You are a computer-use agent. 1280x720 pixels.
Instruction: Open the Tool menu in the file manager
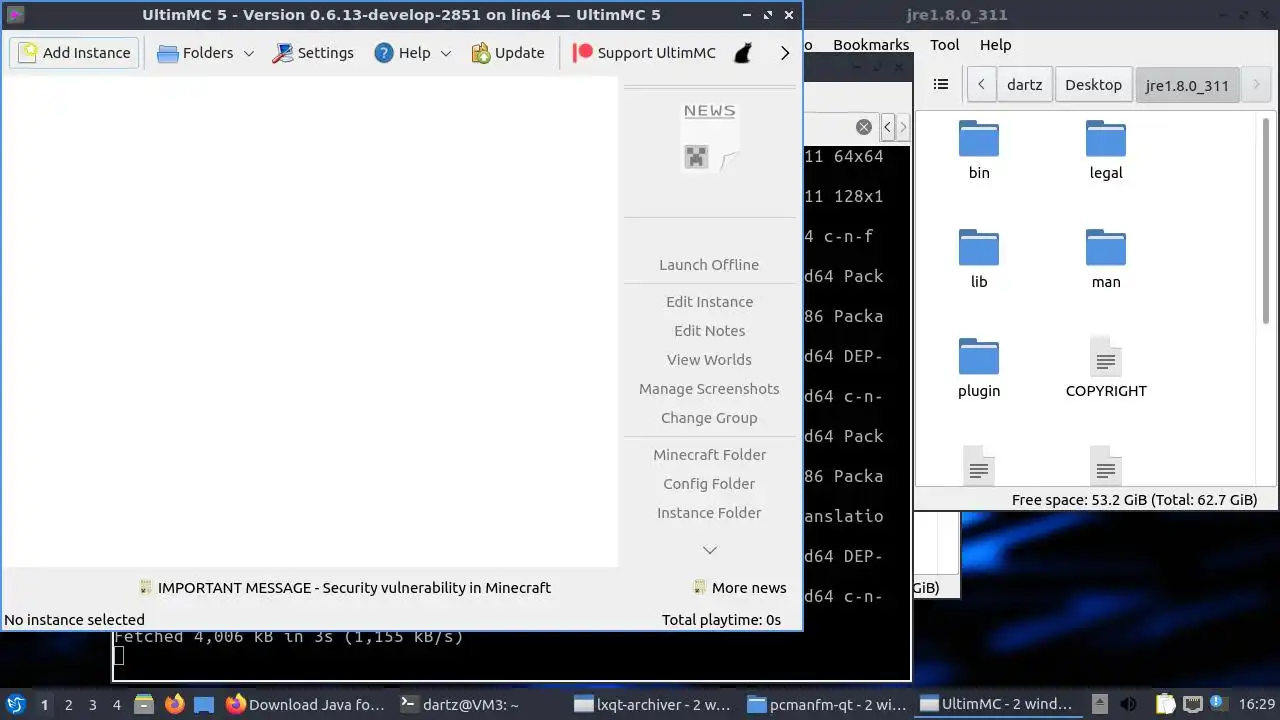coord(944,45)
